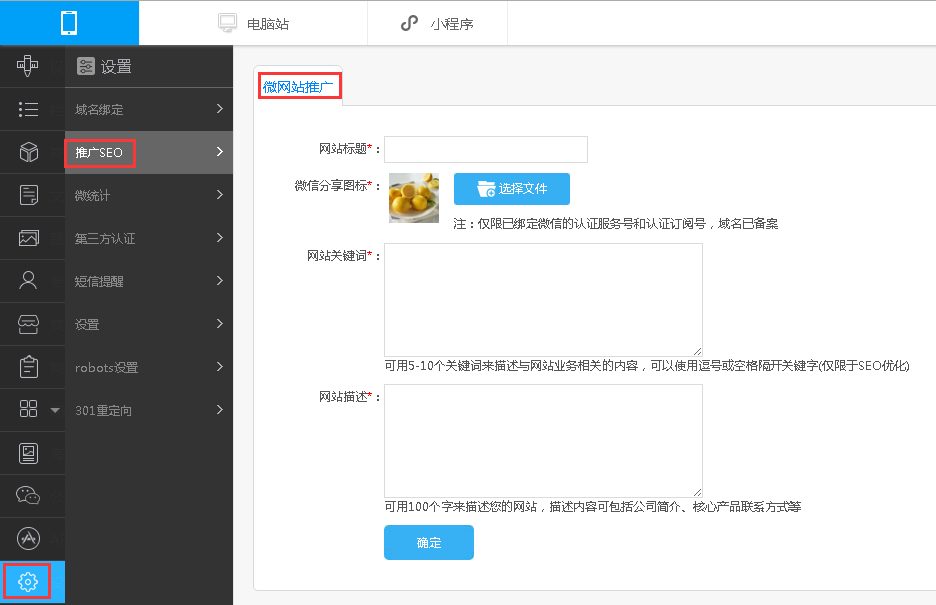Open the mobile phone preview icon tab
The height and width of the screenshot is (605, 936).
tap(68, 22)
